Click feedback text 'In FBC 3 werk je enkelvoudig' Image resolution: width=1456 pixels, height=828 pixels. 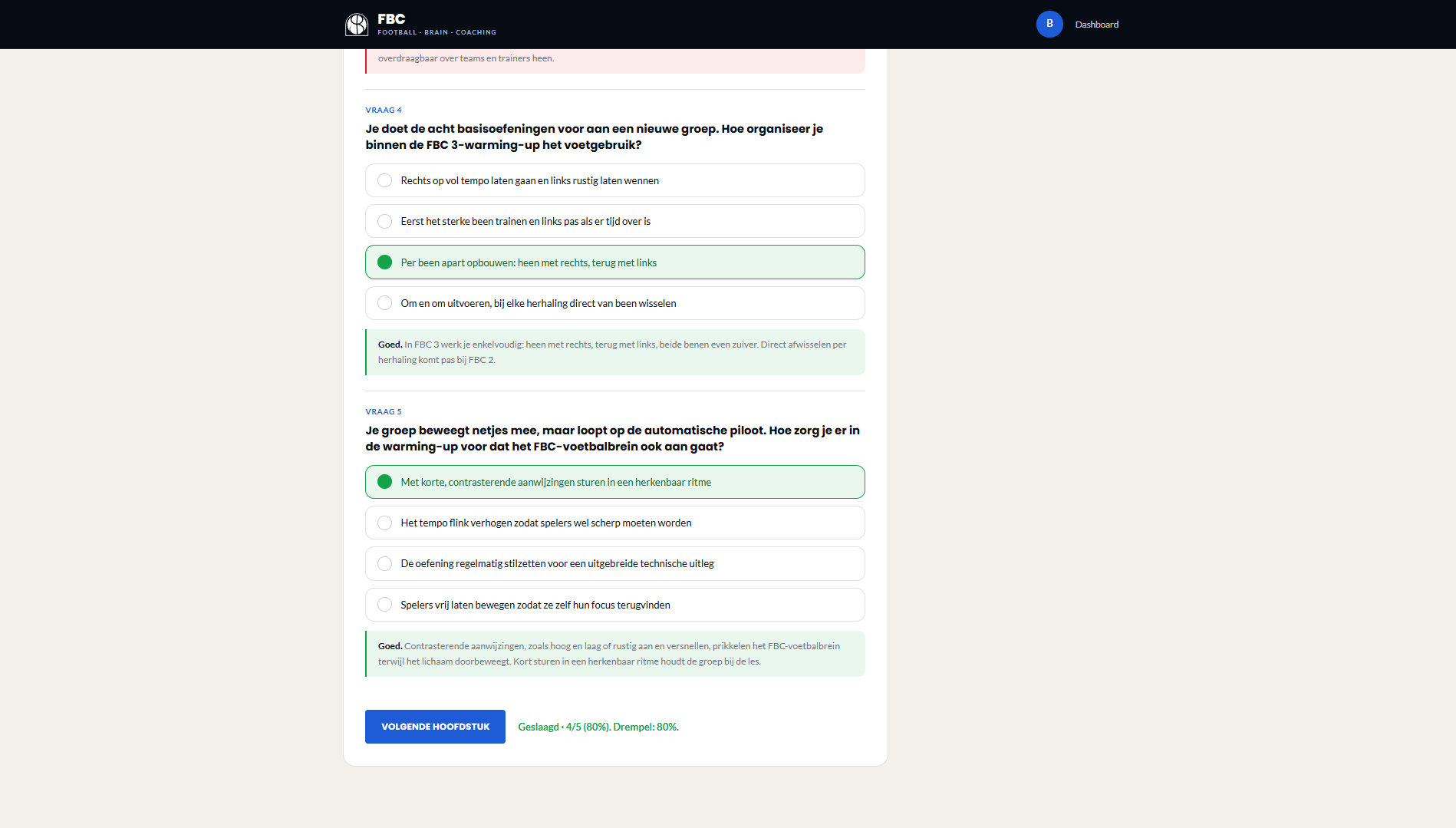coord(612,352)
